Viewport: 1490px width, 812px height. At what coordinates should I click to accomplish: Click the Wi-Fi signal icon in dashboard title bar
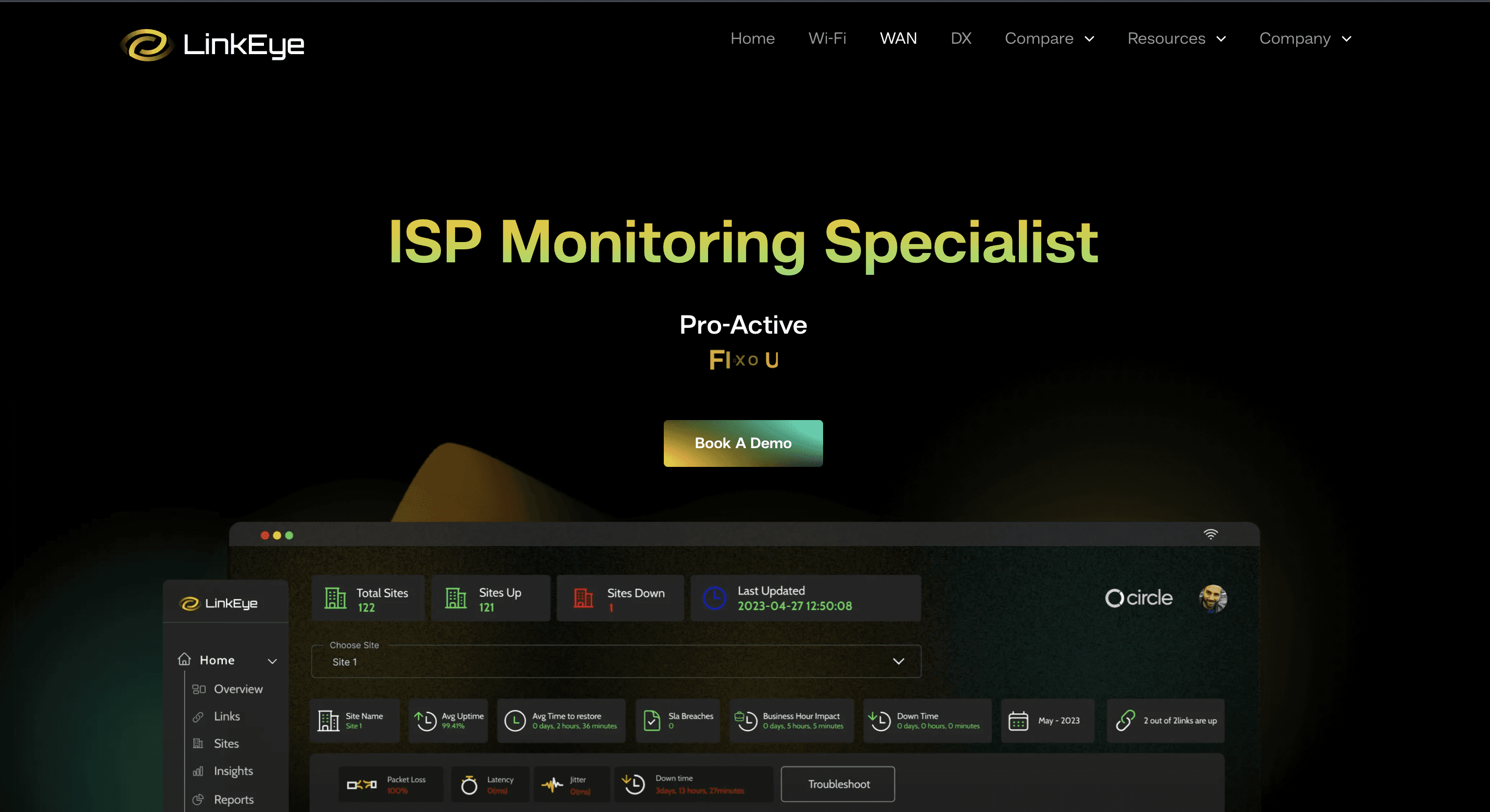click(x=1210, y=534)
